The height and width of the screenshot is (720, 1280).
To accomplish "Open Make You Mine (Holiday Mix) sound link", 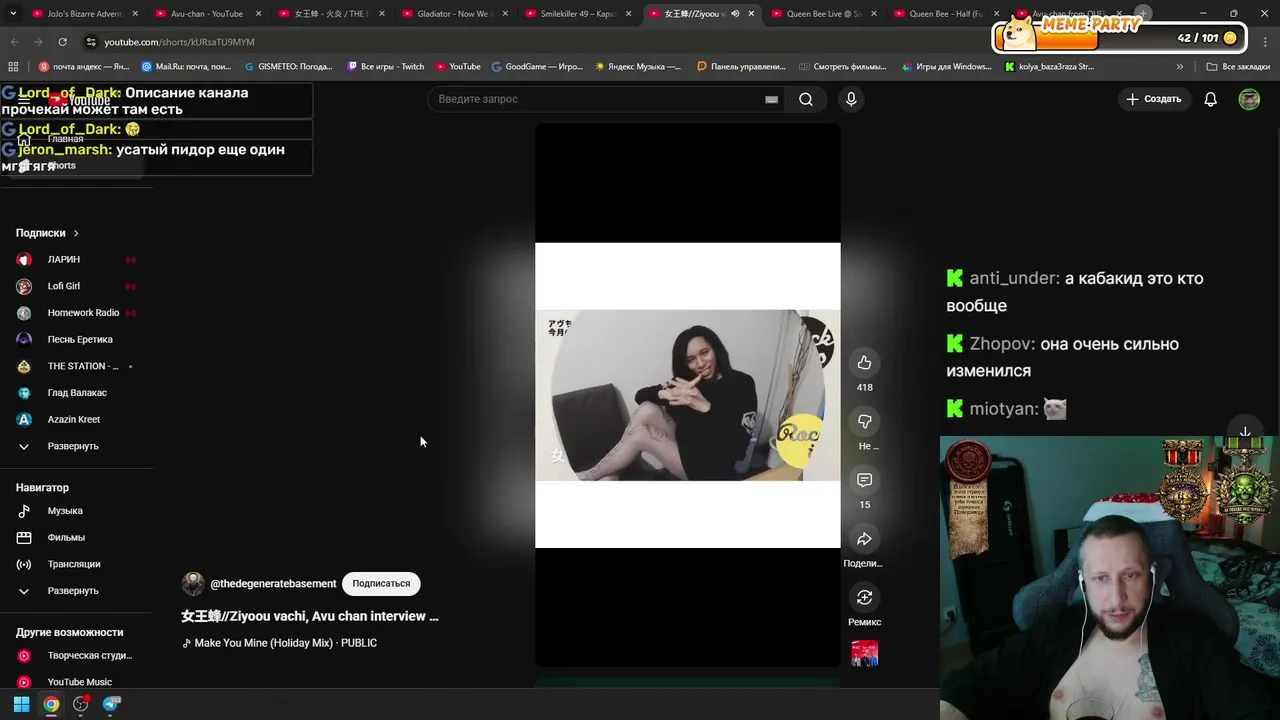I will tap(285, 643).
